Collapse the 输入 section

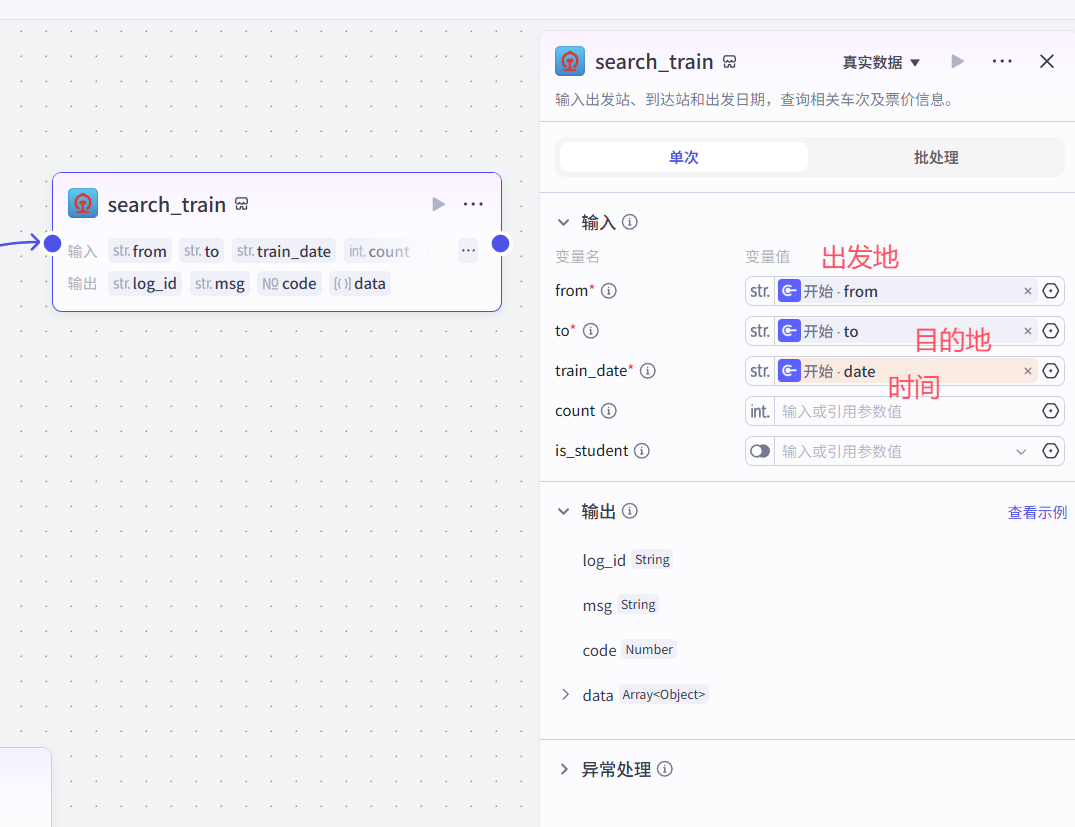point(564,222)
